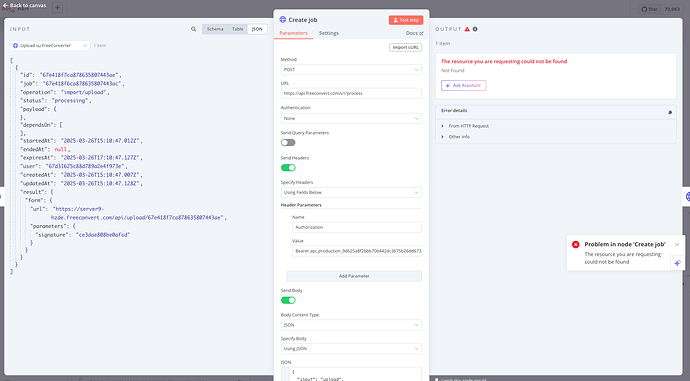The width and height of the screenshot is (690, 381).
Task: Open the Method POST dropdown
Action: click(x=351, y=70)
